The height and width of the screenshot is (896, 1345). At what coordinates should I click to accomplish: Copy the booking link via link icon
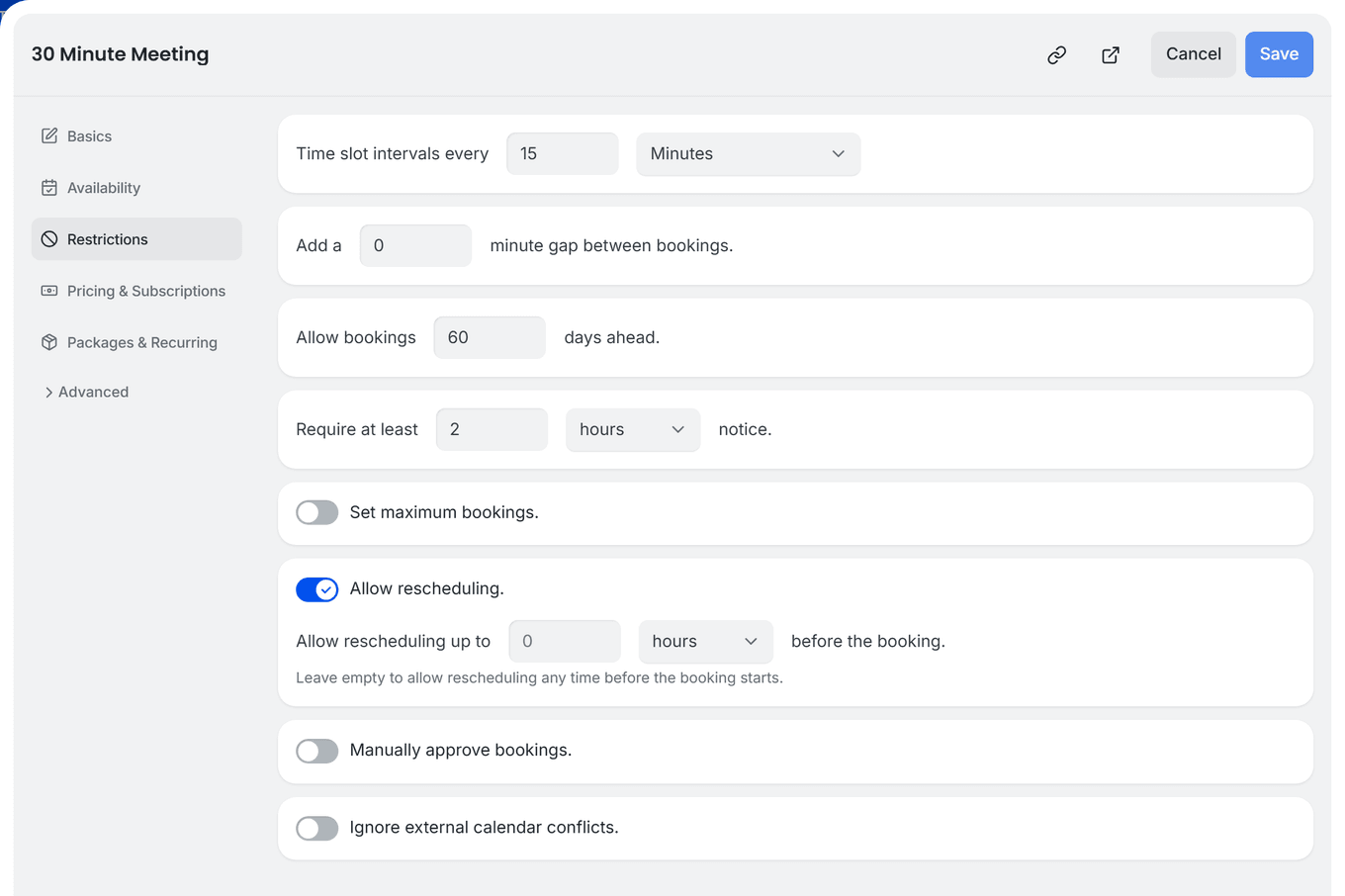tap(1056, 55)
